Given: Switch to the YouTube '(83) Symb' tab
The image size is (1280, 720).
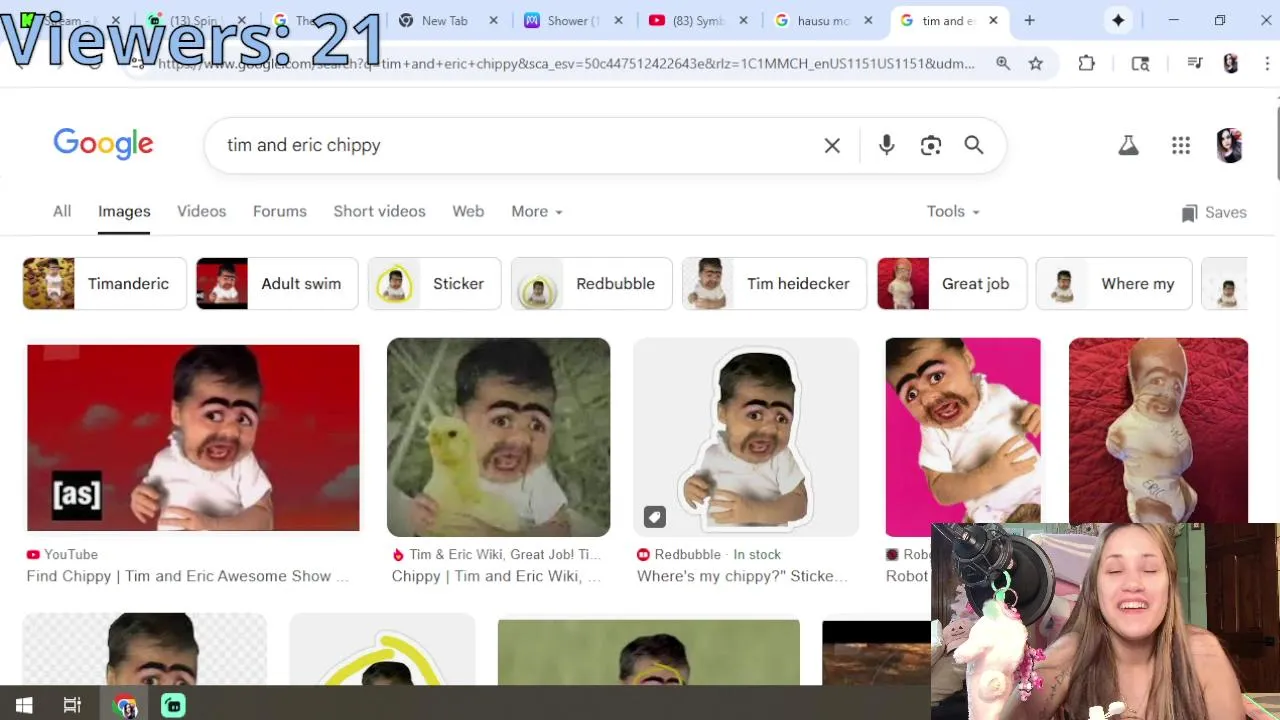Looking at the screenshot, I should (x=698, y=20).
